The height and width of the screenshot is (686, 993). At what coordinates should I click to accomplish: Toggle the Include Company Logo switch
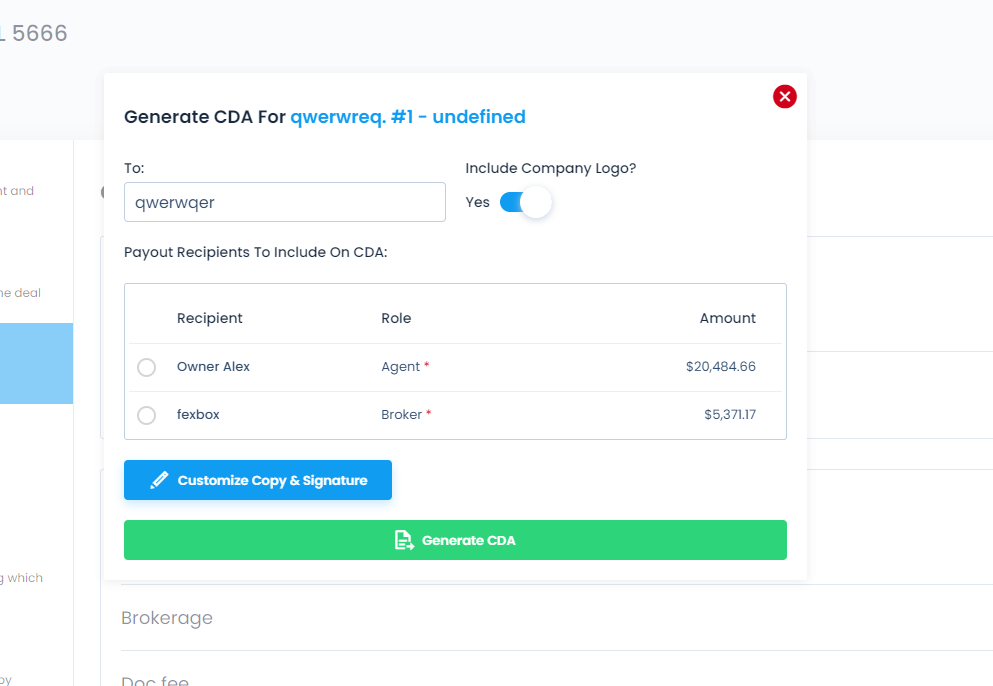(x=525, y=202)
